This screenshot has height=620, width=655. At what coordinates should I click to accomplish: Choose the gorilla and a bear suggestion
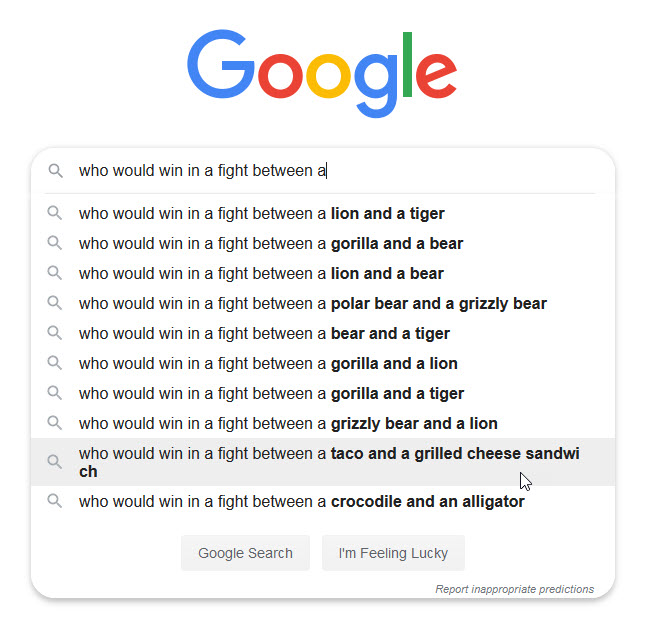271,243
